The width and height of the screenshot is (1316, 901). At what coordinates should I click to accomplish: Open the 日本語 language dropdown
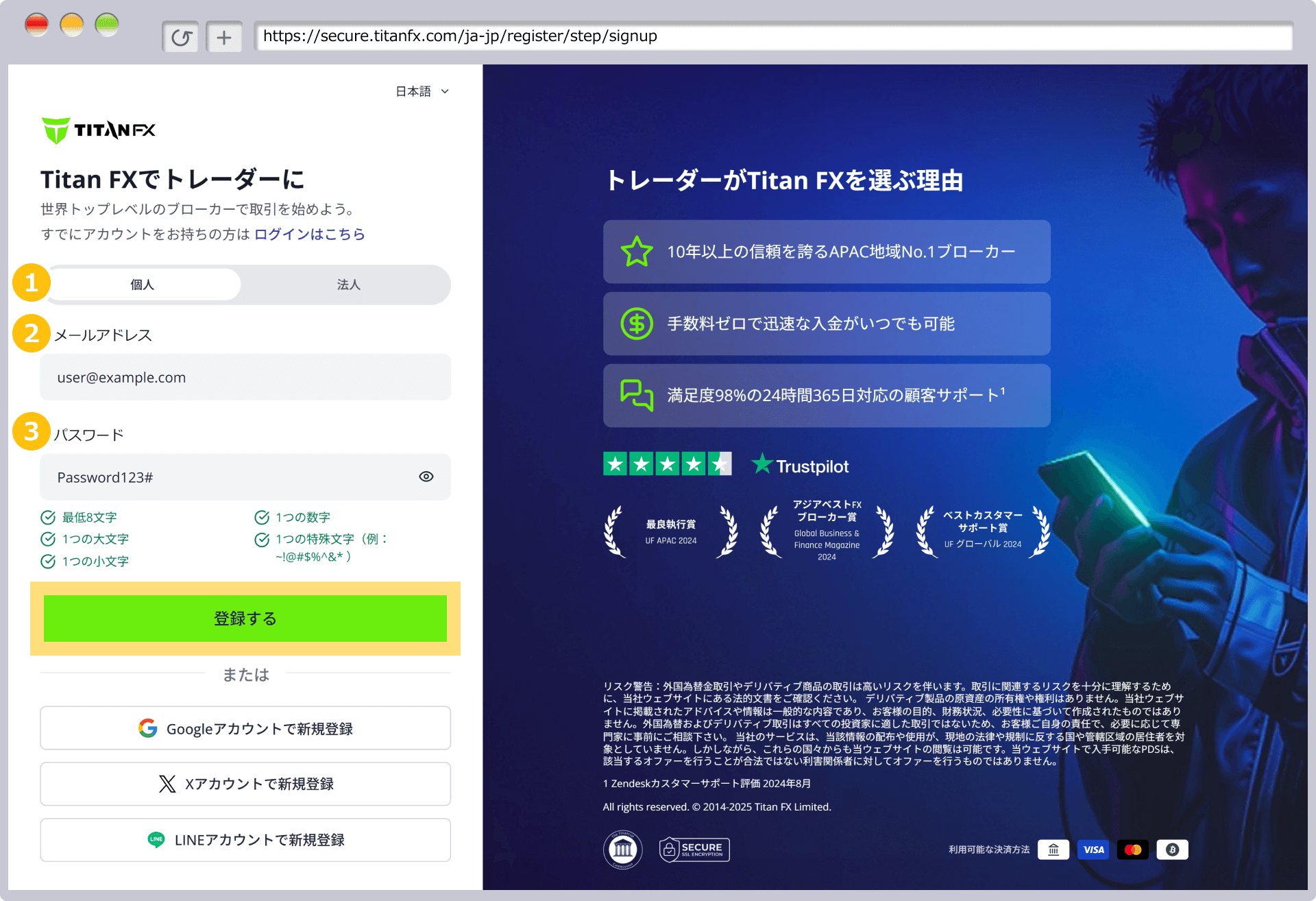422,91
